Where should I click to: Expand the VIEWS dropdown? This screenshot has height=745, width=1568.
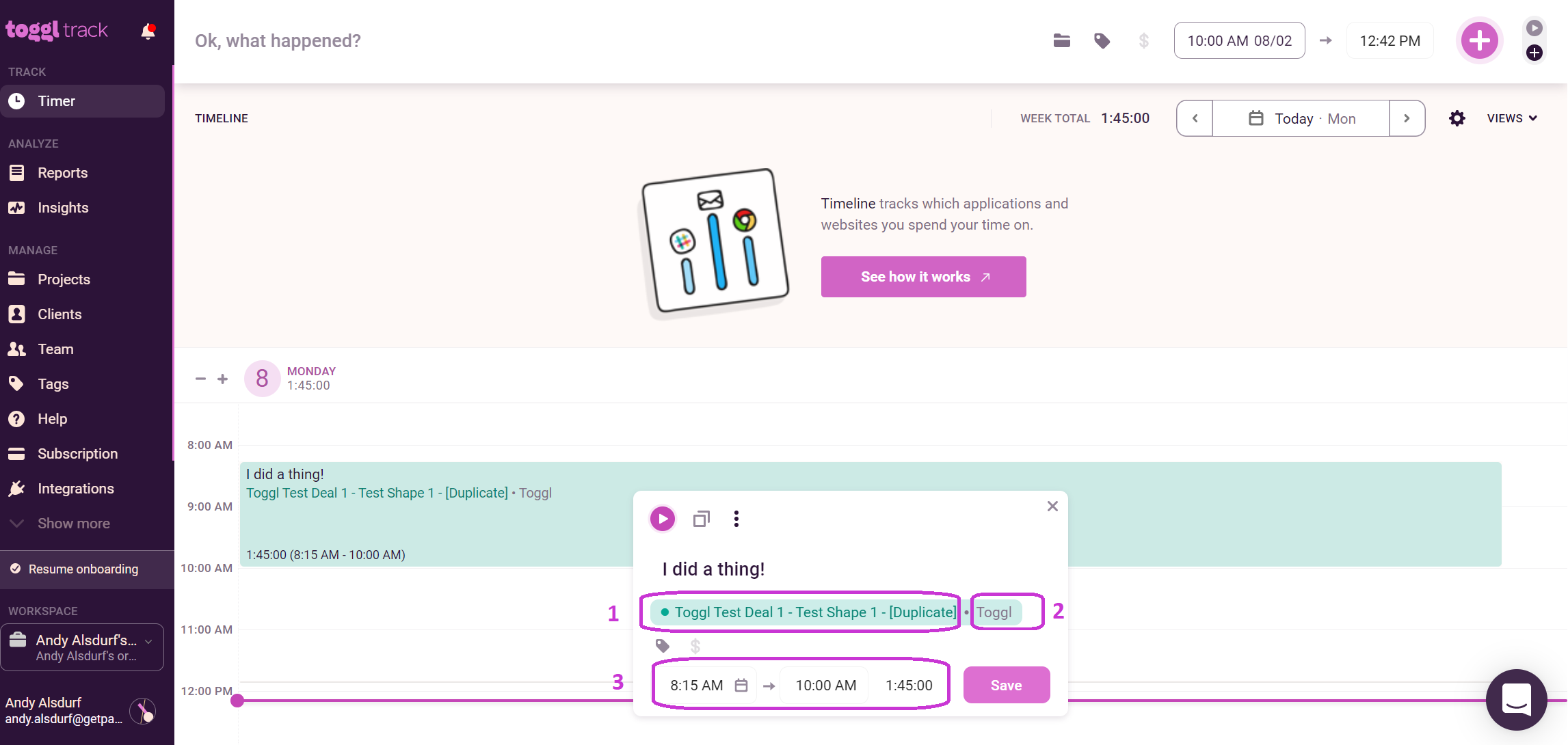point(1512,118)
